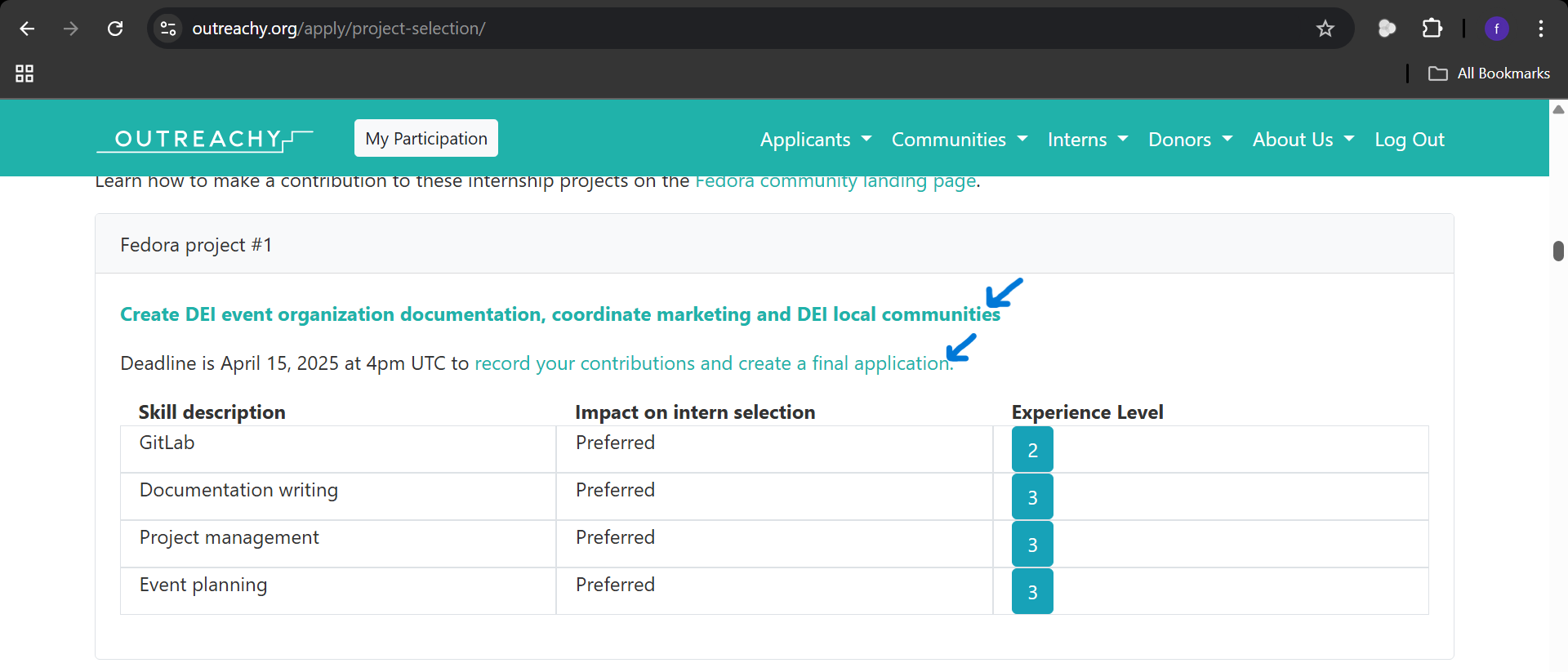Select the 'Documentation writing' skill cell
1568x672 pixels.
338,496
